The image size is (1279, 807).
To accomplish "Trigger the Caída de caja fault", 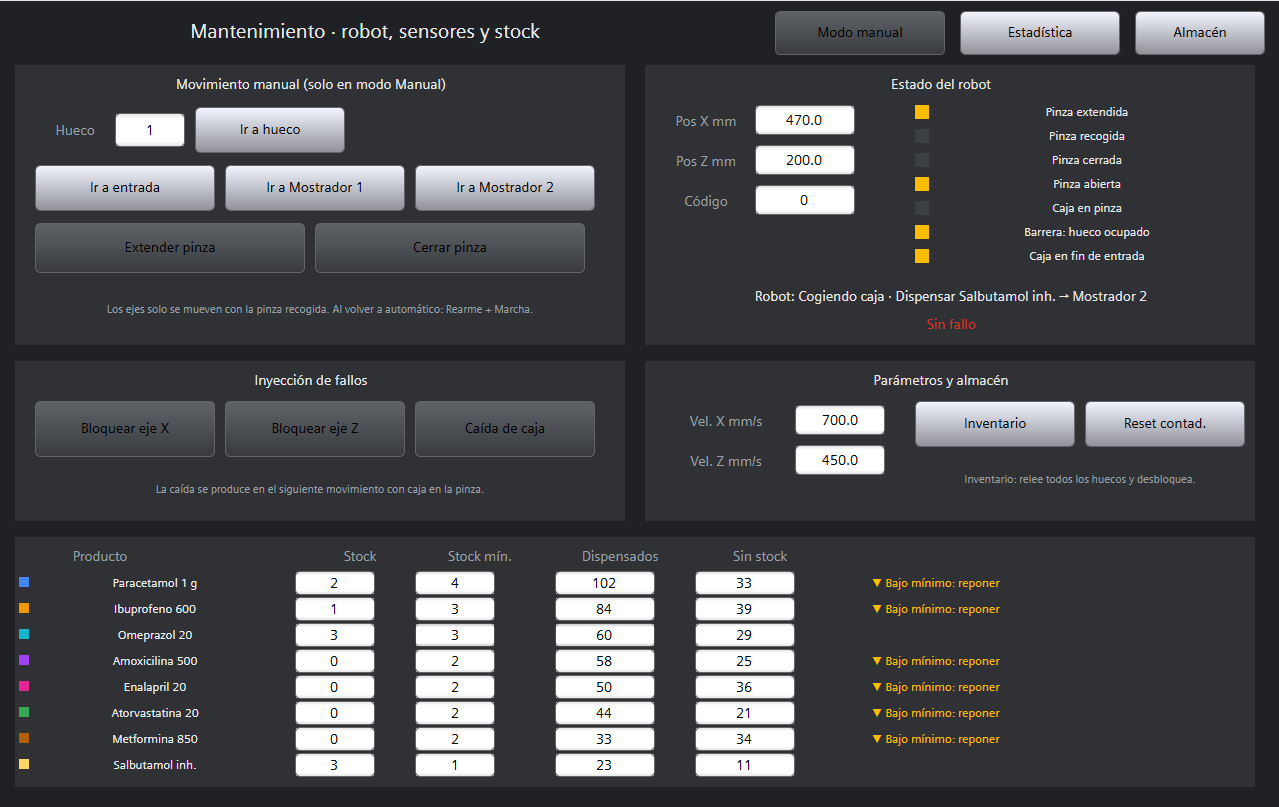I will [505, 429].
